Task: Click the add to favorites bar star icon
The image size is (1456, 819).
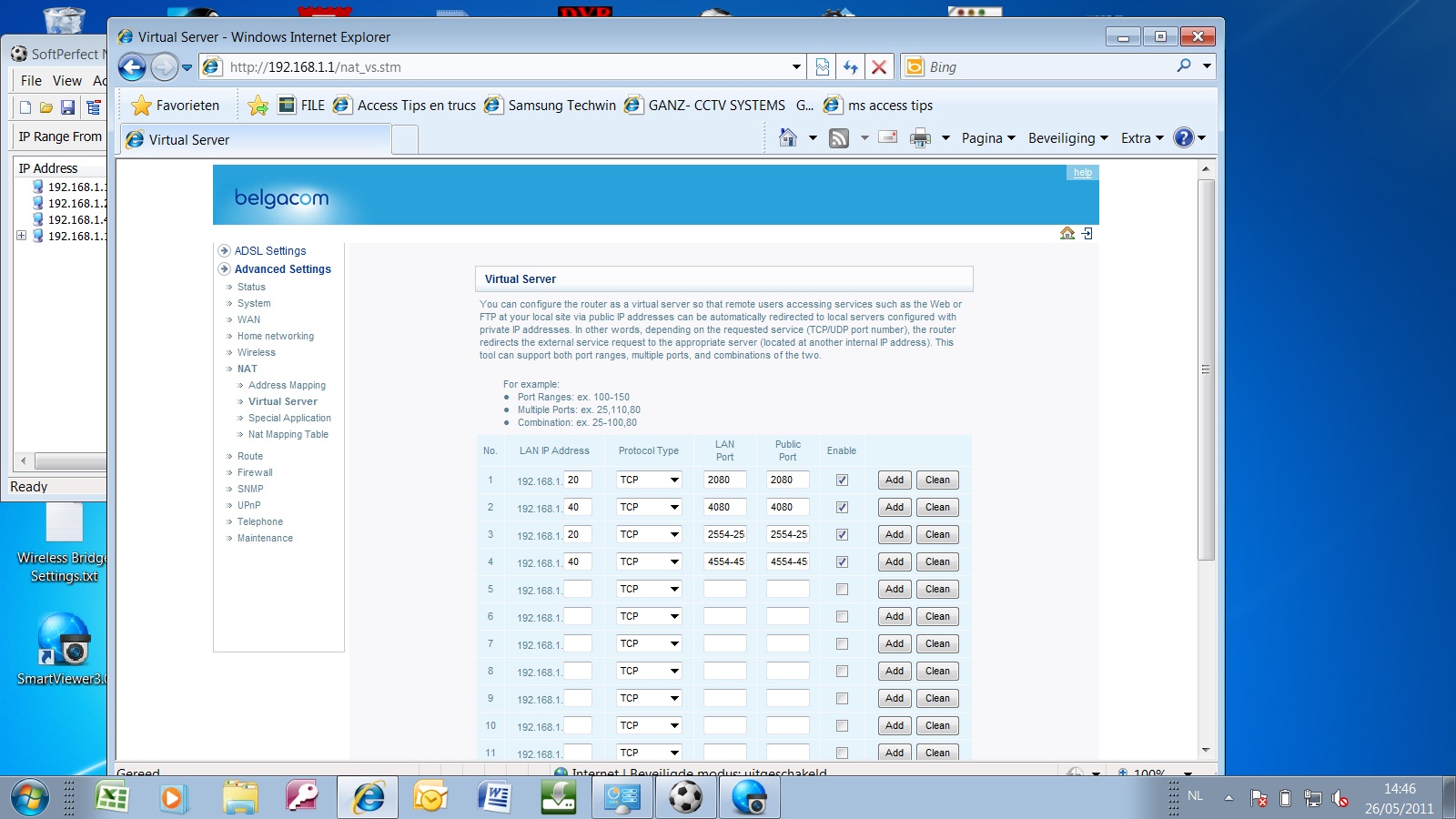Action: pos(258,106)
